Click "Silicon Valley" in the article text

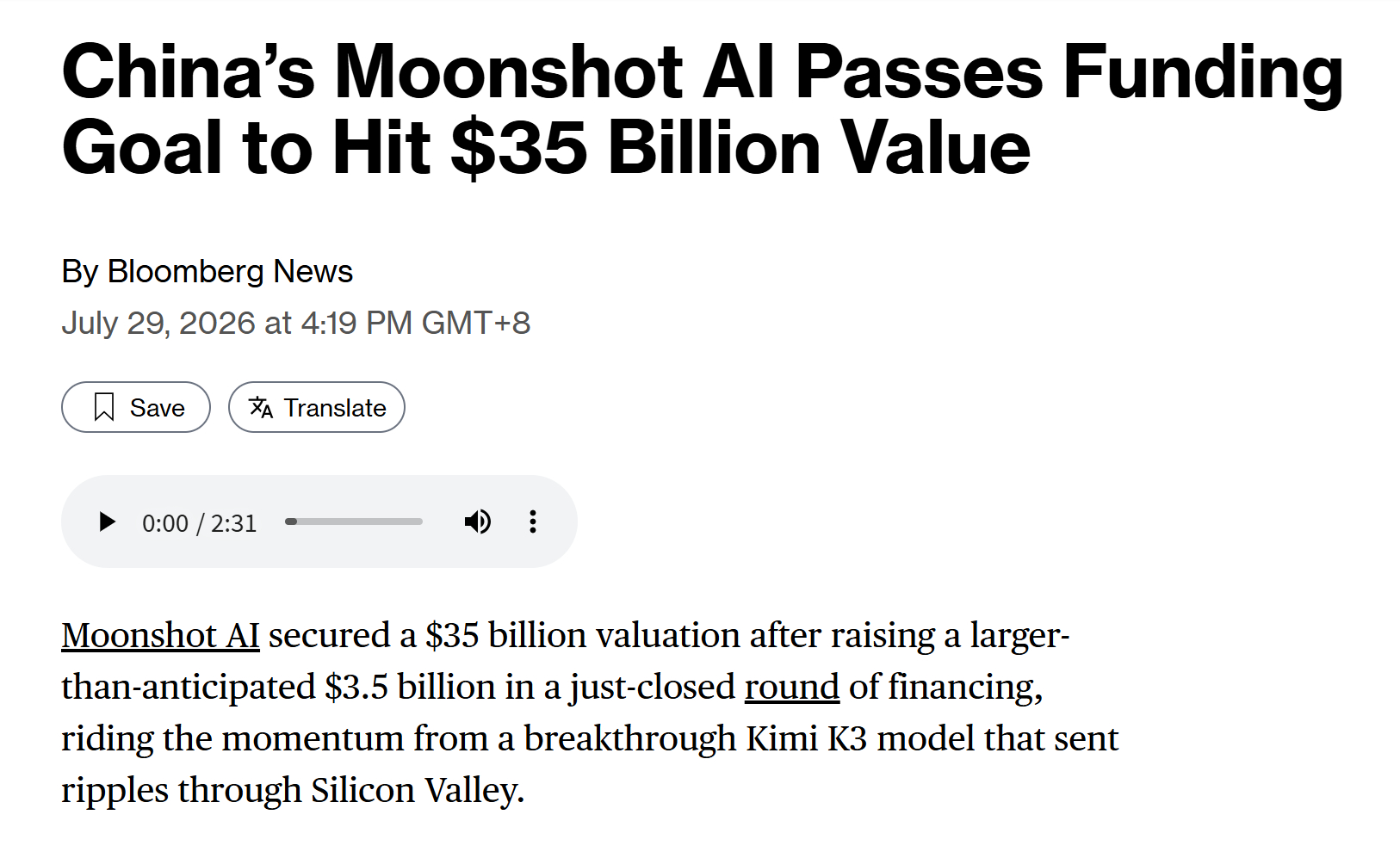click(x=418, y=791)
